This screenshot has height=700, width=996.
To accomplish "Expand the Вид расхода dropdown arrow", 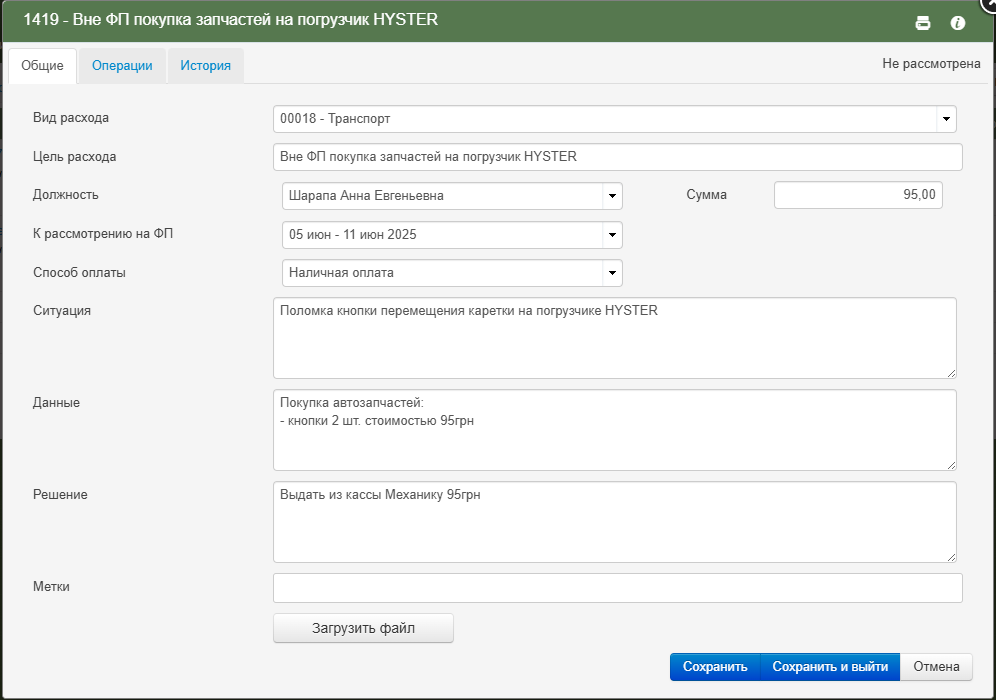I will [946, 119].
